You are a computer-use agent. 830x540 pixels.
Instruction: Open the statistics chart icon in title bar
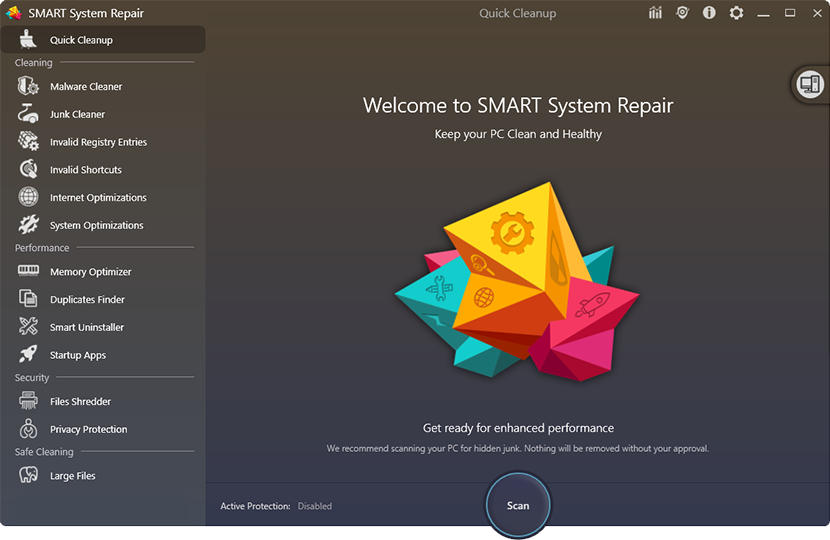coord(655,13)
